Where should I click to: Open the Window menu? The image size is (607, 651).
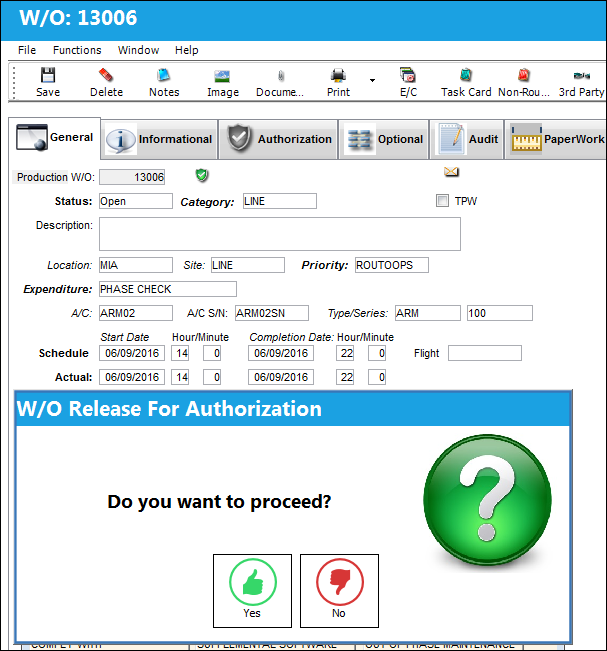(x=138, y=50)
